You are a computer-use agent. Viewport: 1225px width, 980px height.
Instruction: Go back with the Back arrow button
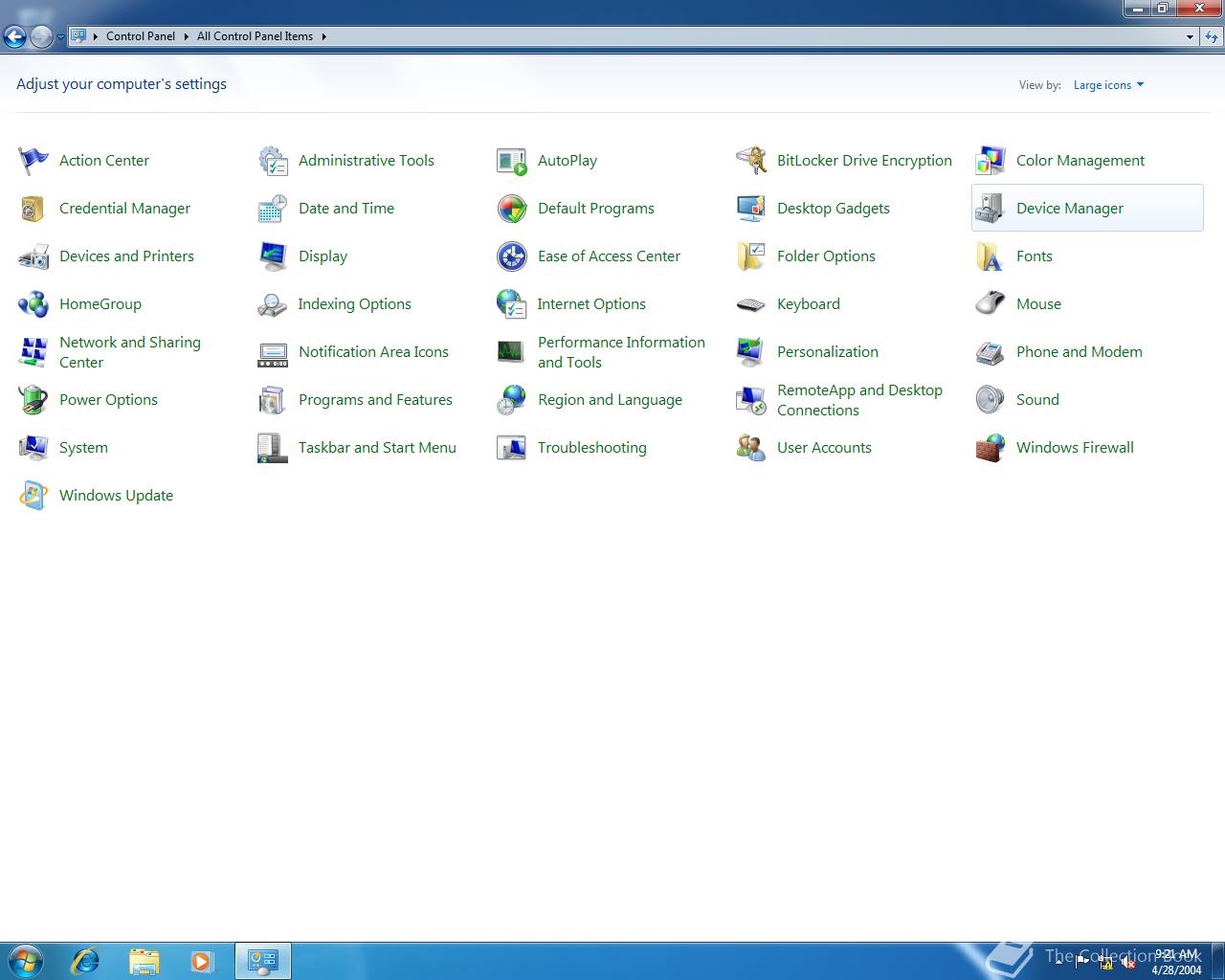pyautogui.click(x=15, y=37)
